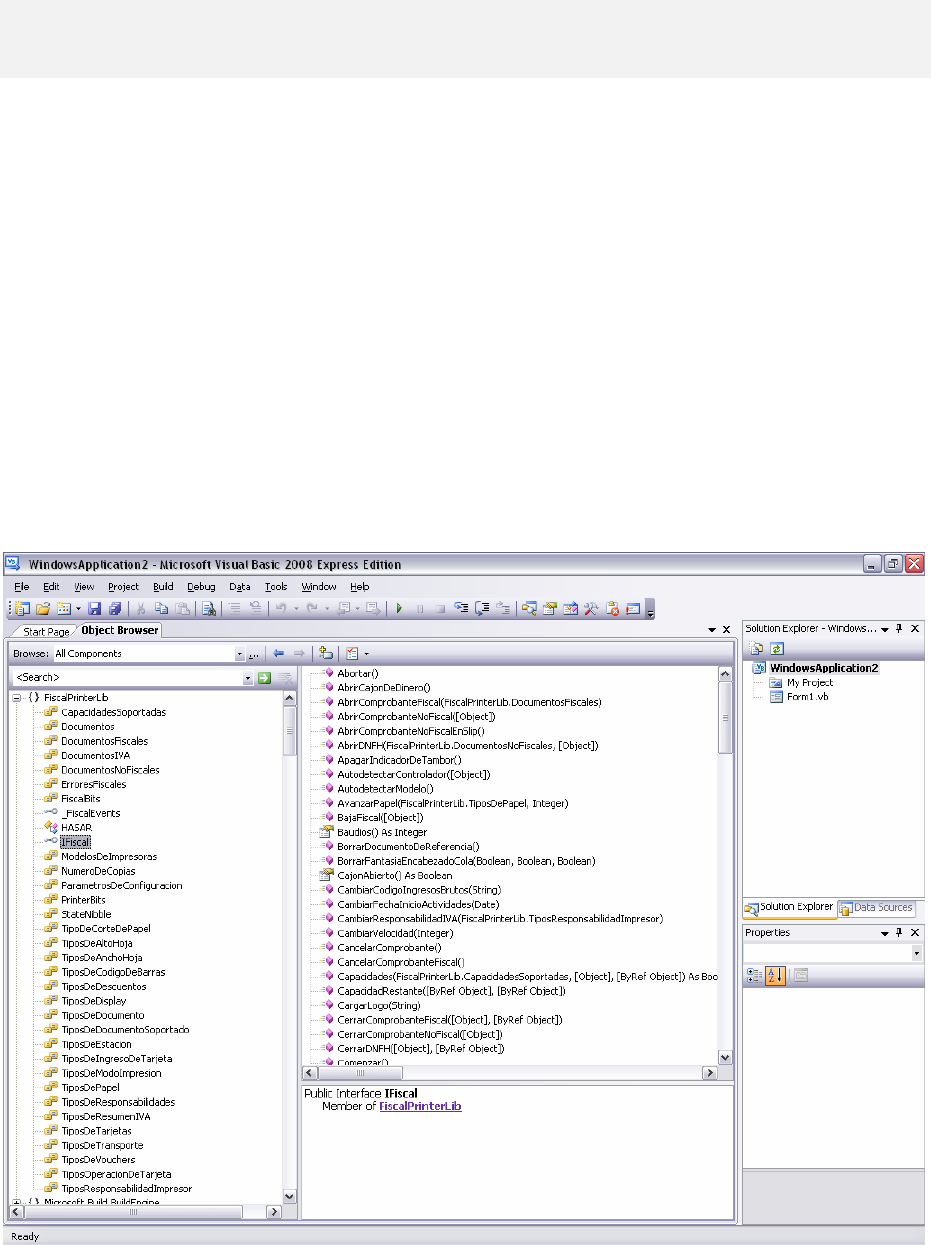
Task: Select Form1.vb in Solution Explorer
Action: click(807, 696)
